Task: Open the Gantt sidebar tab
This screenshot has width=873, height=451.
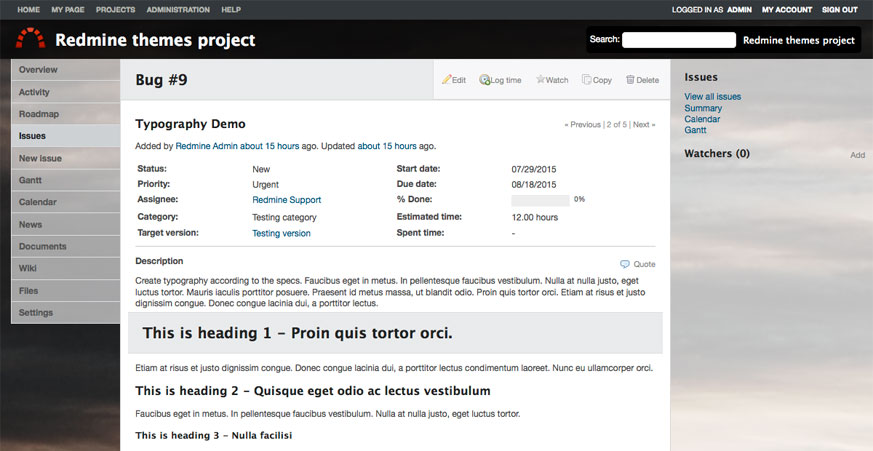Action: [66, 180]
